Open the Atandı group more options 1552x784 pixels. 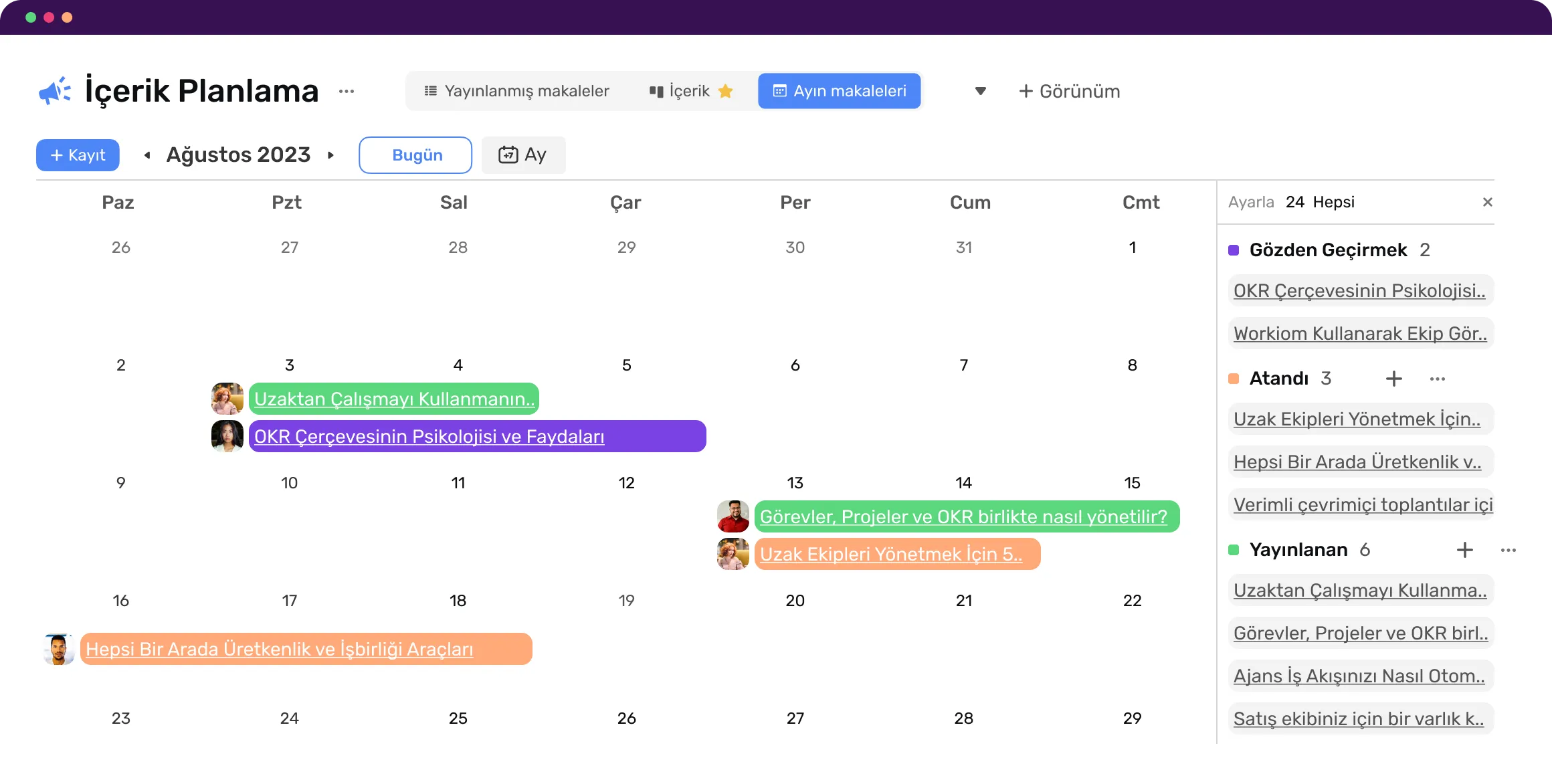(1437, 379)
